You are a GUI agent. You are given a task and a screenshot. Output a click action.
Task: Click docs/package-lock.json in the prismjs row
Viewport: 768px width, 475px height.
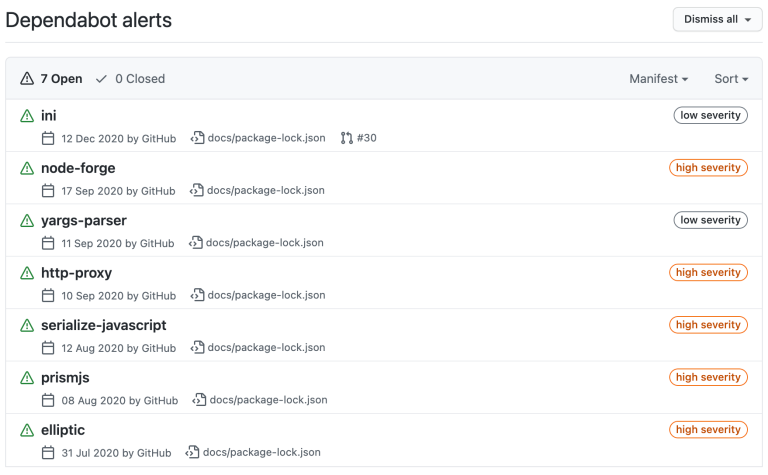(268, 400)
